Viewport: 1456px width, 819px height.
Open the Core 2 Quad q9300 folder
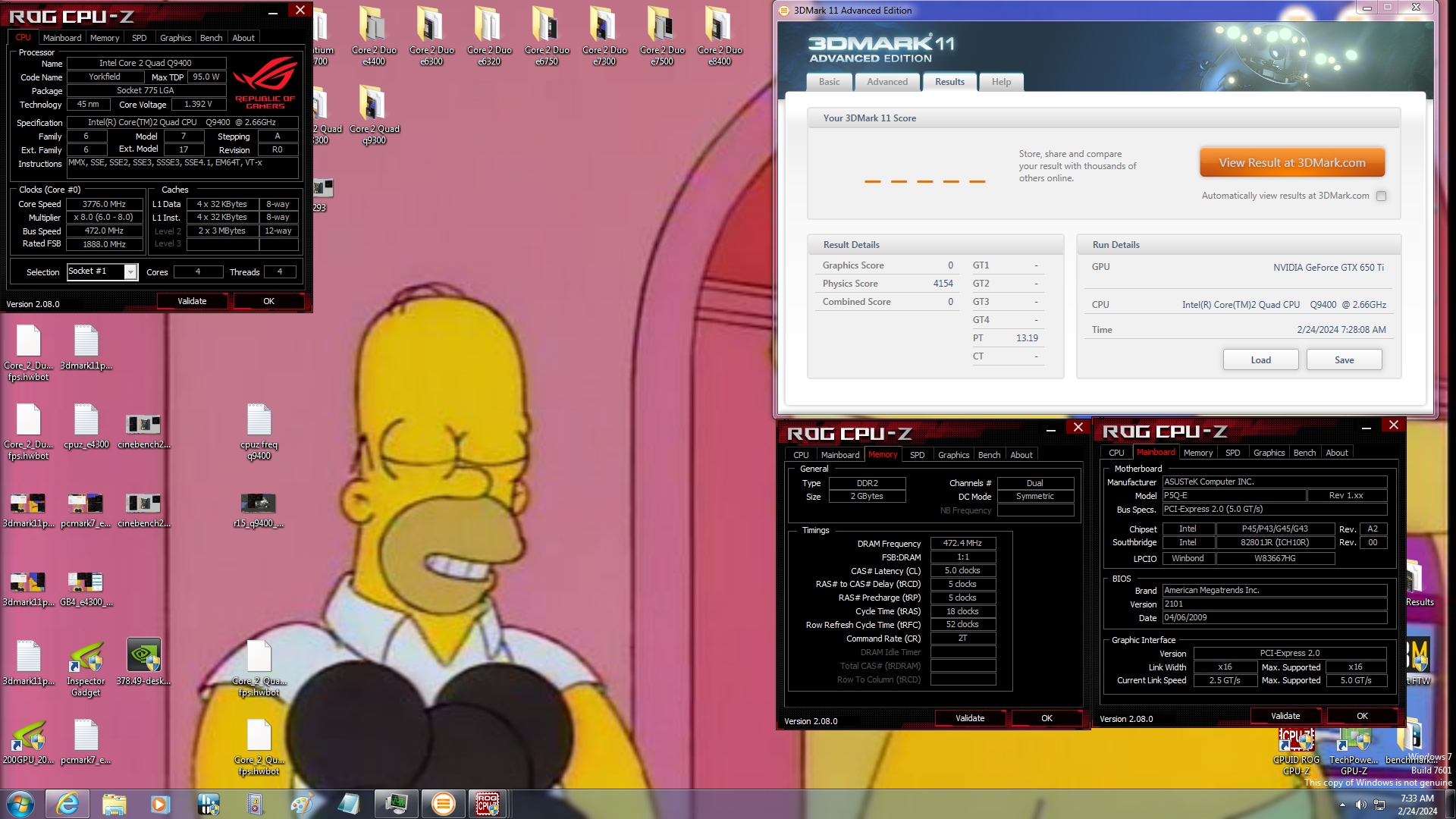click(x=374, y=115)
